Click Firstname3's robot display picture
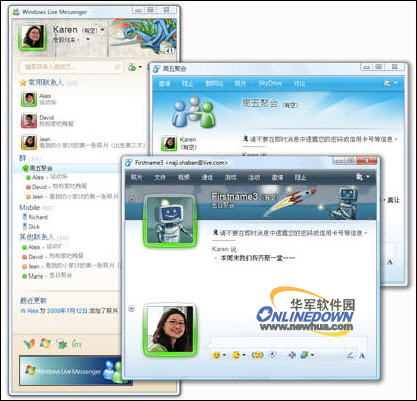This screenshot has width=417, height=401. tap(170, 220)
